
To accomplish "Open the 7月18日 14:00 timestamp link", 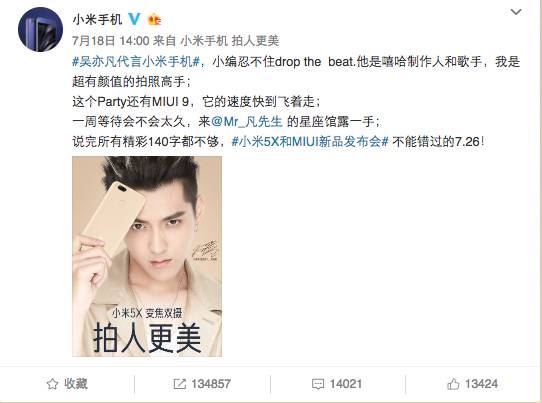I will [x=111, y=41].
